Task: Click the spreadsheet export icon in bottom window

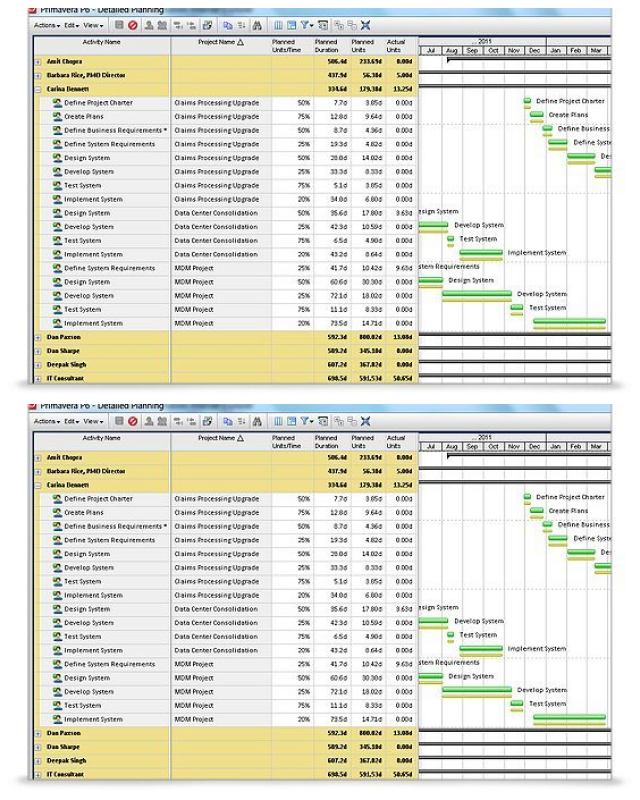Action: (207, 421)
